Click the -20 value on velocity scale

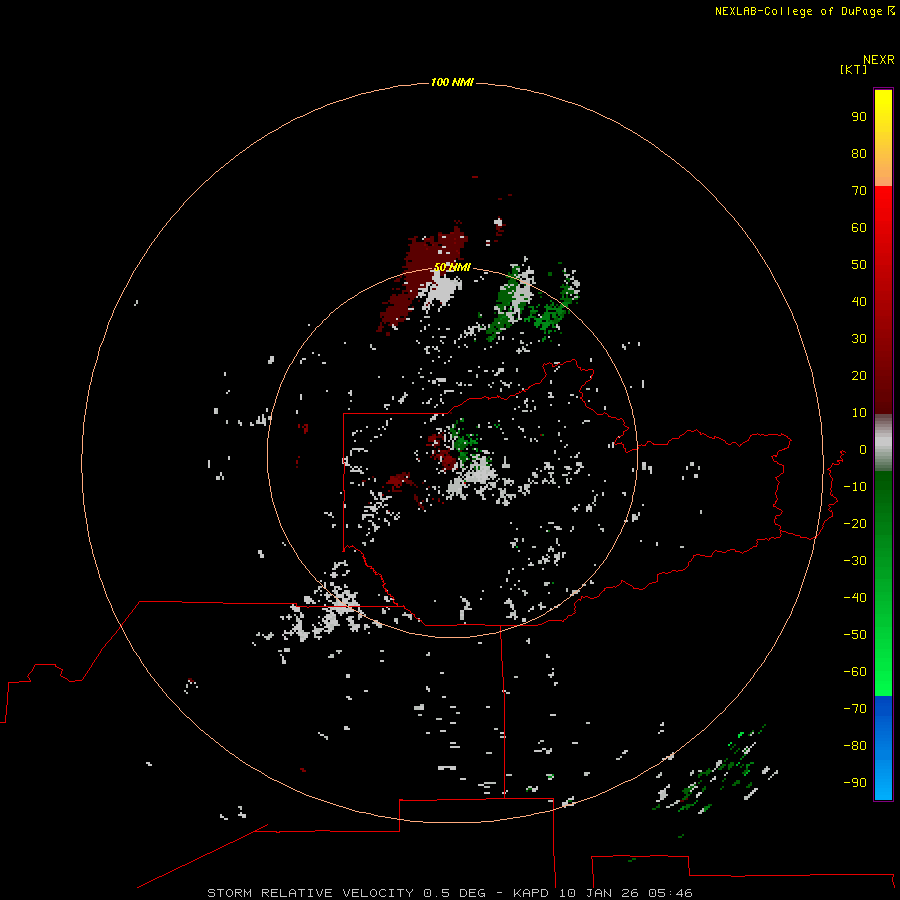click(x=855, y=523)
